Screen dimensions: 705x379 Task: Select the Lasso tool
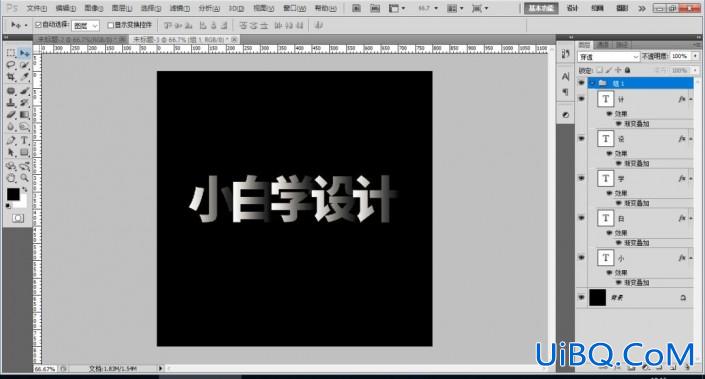pos(11,65)
